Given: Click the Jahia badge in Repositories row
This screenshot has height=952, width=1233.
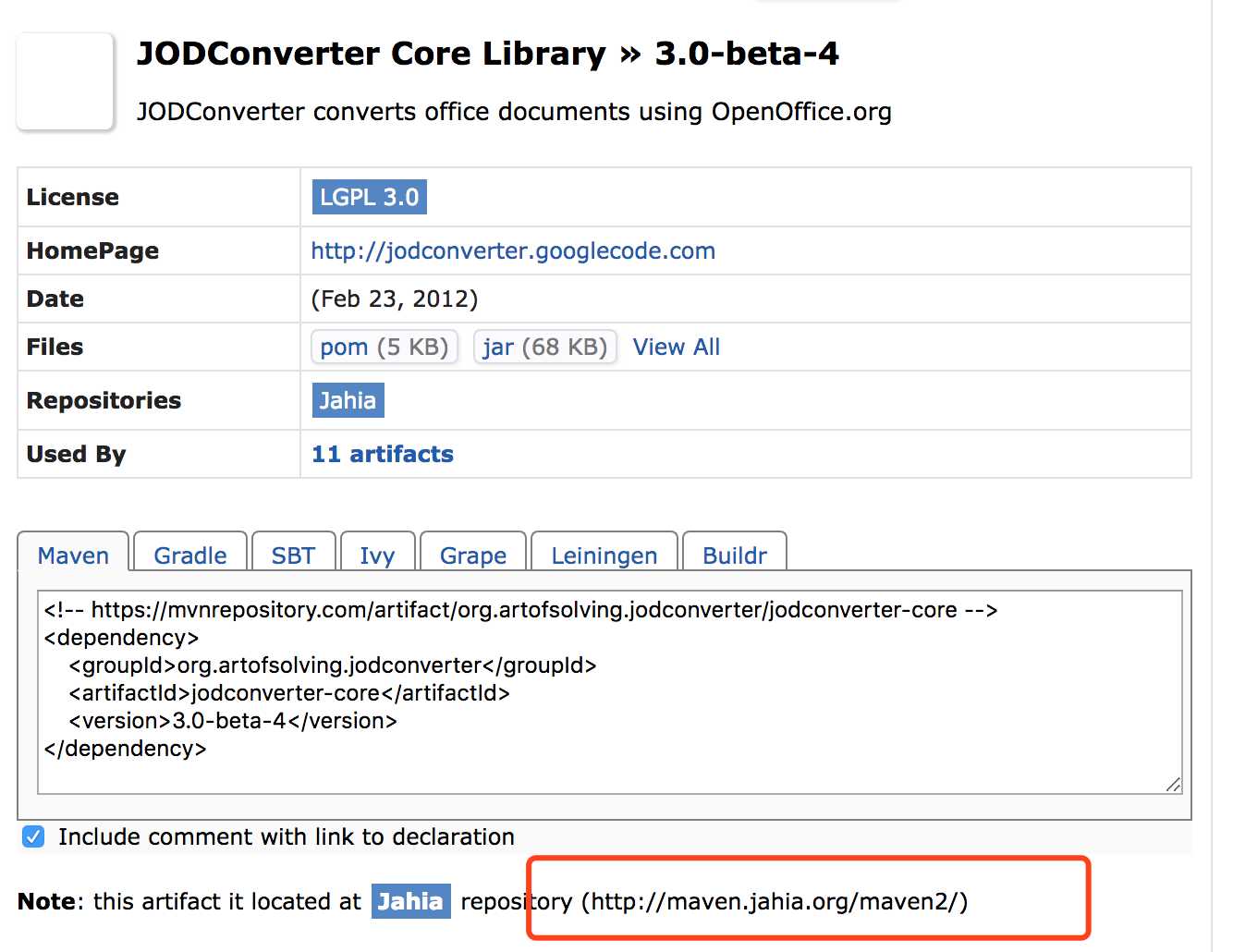Looking at the screenshot, I should pos(348,400).
